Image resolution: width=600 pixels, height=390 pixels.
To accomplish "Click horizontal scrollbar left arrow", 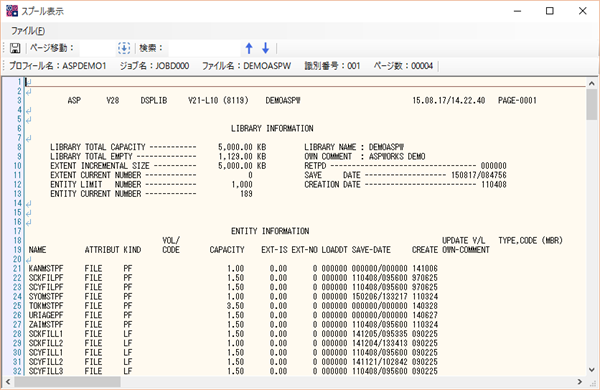I will point(8,382).
